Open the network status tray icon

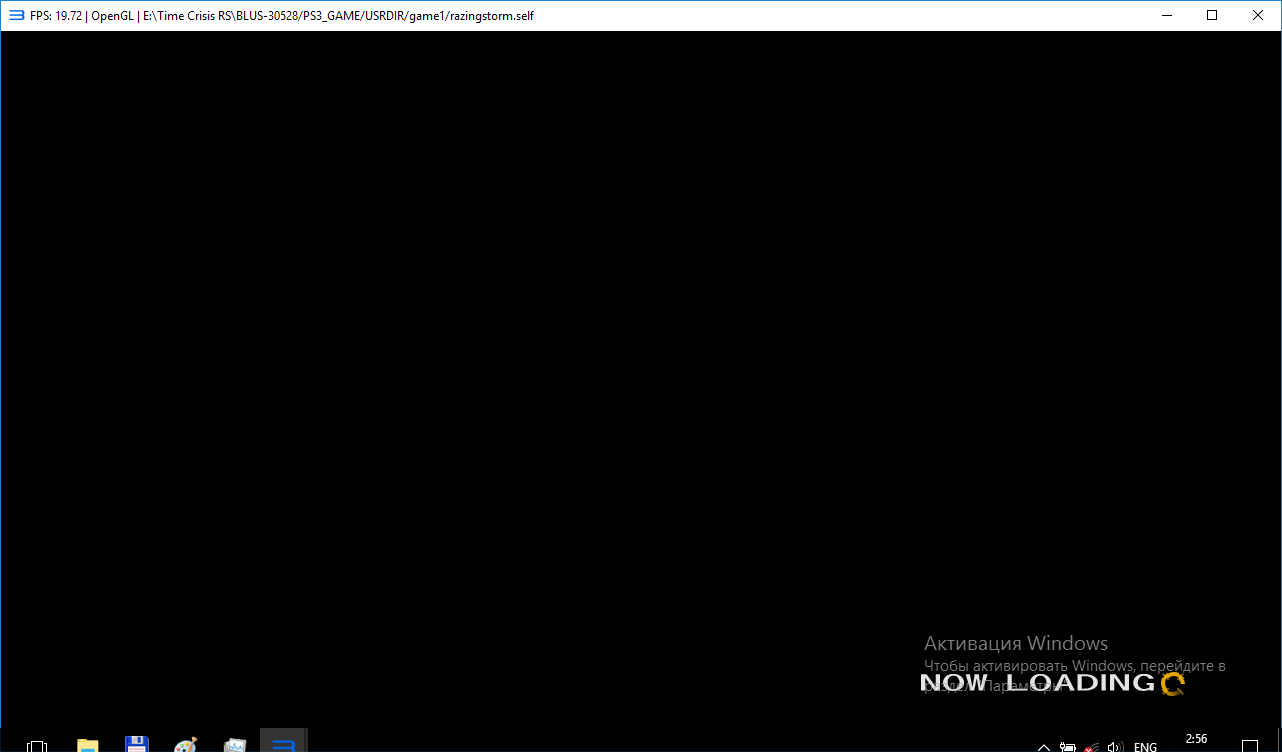point(1092,747)
